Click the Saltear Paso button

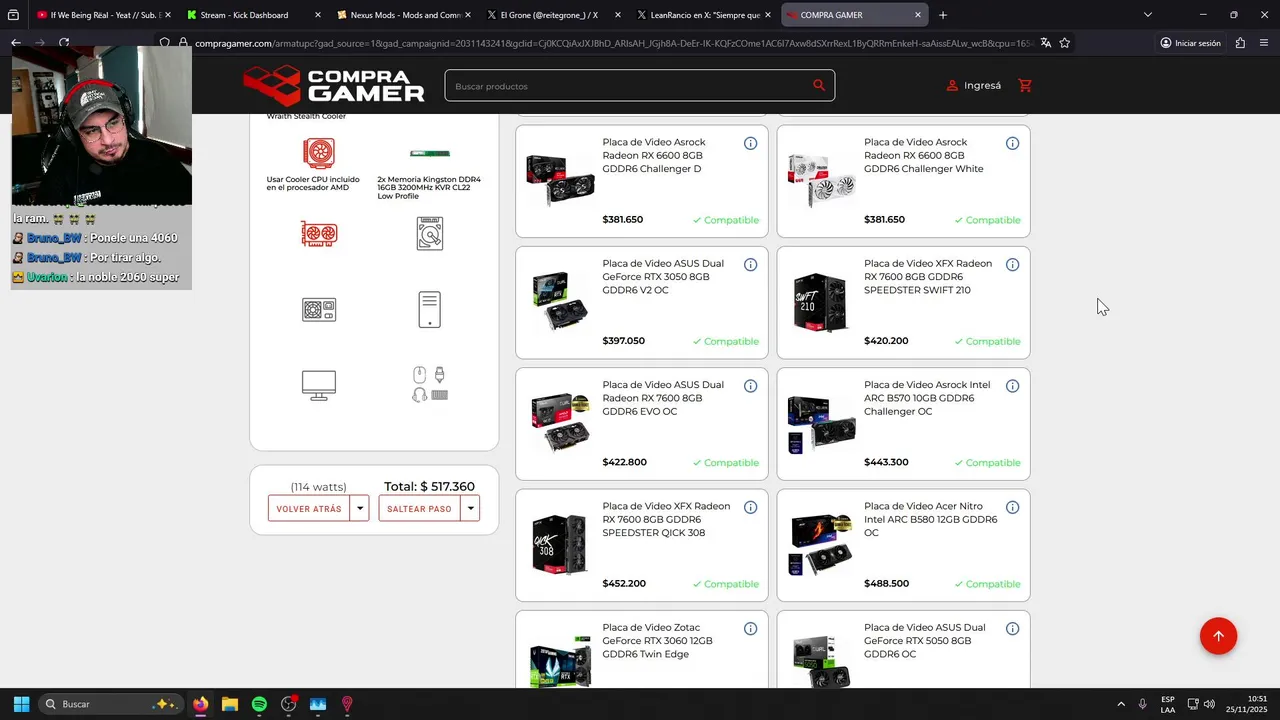pos(420,508)
